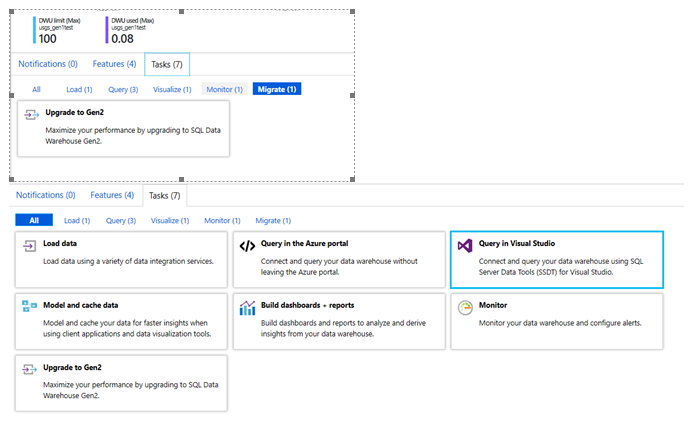This screenshot has height=422, width=694.
Task: Filter by Monitor (1) in lower panel
Action: click(222, 221)
